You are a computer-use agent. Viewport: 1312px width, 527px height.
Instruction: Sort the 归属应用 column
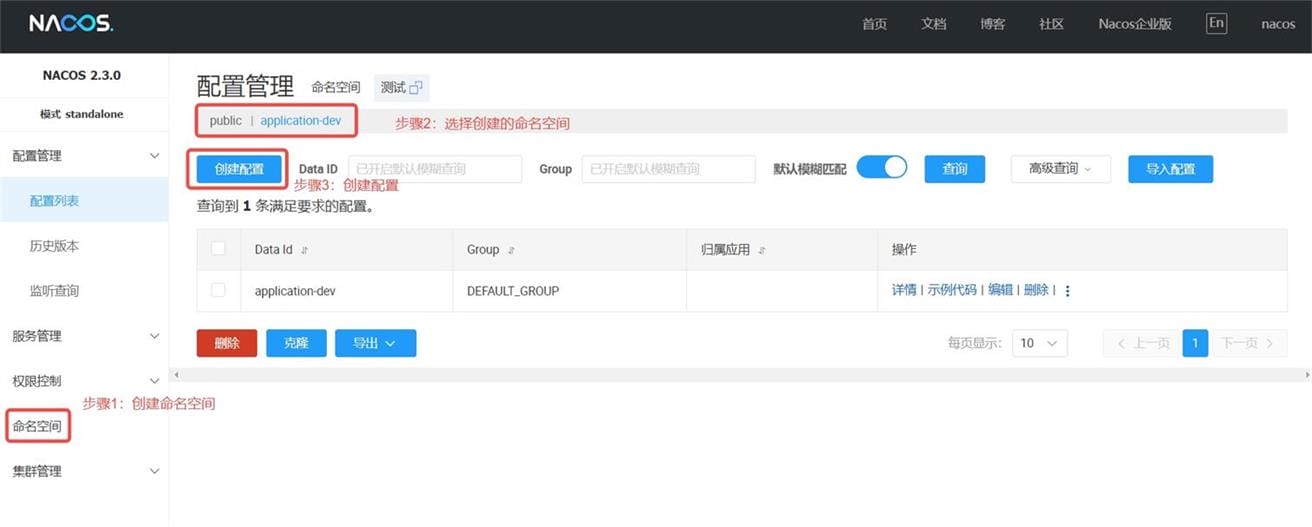(x=762, y=250)
